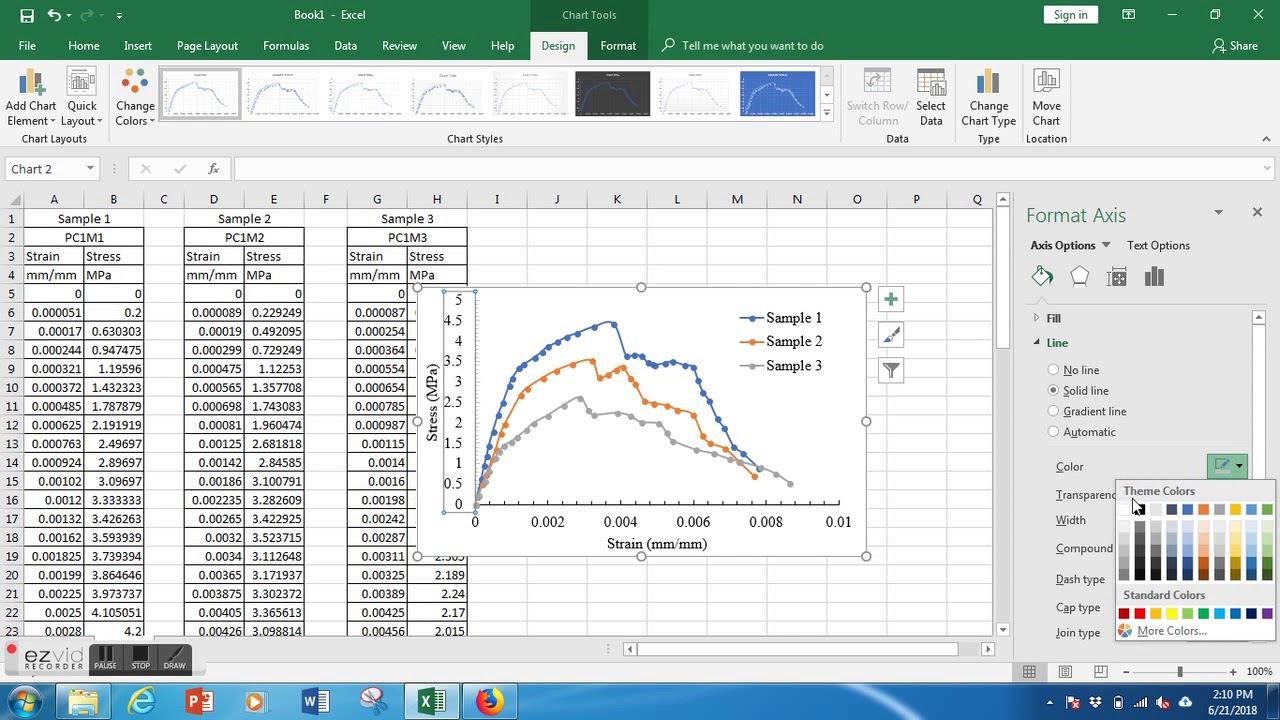The image size is (1280, 720).
Task: Click the Sign in button
Action: coord(1070,15)
